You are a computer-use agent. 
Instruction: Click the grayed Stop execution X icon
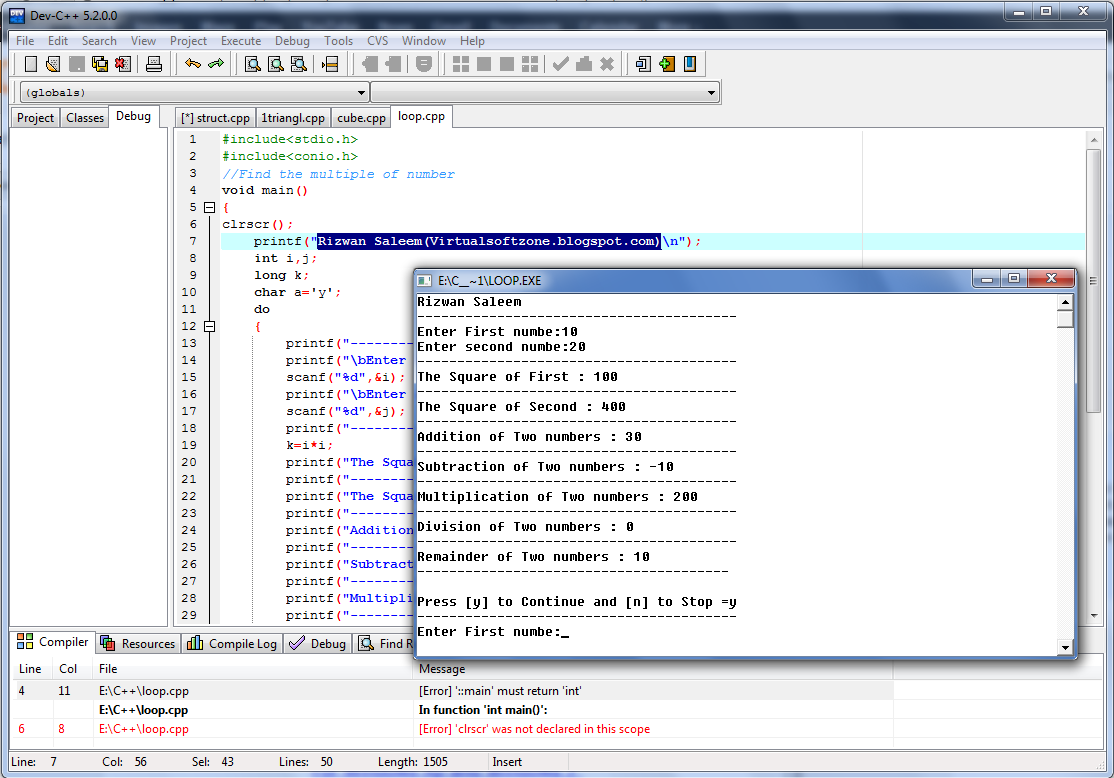[x=607, y=65]
